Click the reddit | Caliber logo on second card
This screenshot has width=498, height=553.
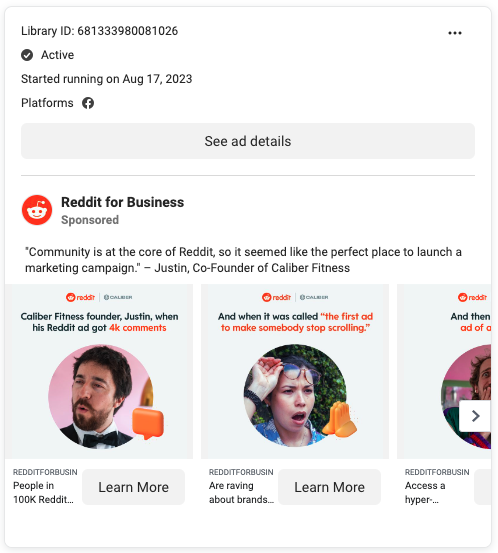pyautogui.click(x=295, y=297)
